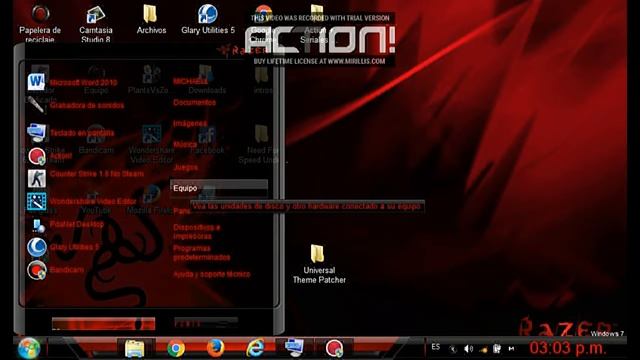Open Documentos in Start menu
Screen dimensions: 640x360
[194, 102]
